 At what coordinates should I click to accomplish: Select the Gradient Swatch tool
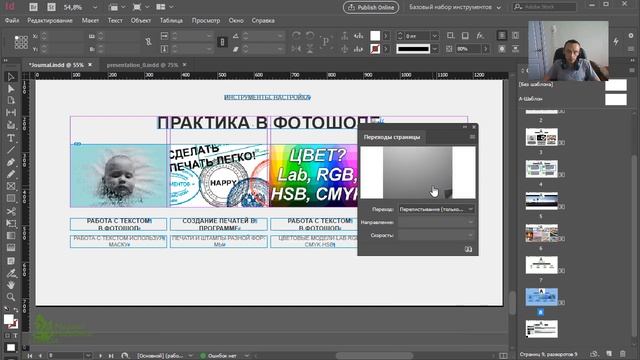(11, 236)
